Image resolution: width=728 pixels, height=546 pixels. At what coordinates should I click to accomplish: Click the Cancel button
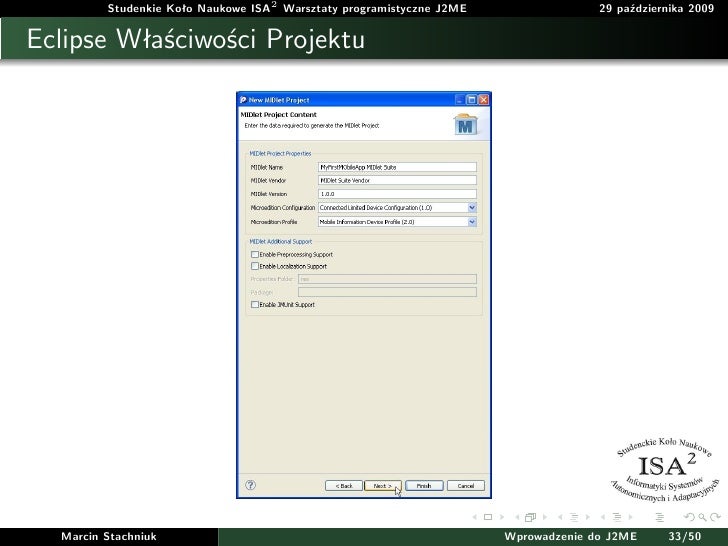click(466, 486)
